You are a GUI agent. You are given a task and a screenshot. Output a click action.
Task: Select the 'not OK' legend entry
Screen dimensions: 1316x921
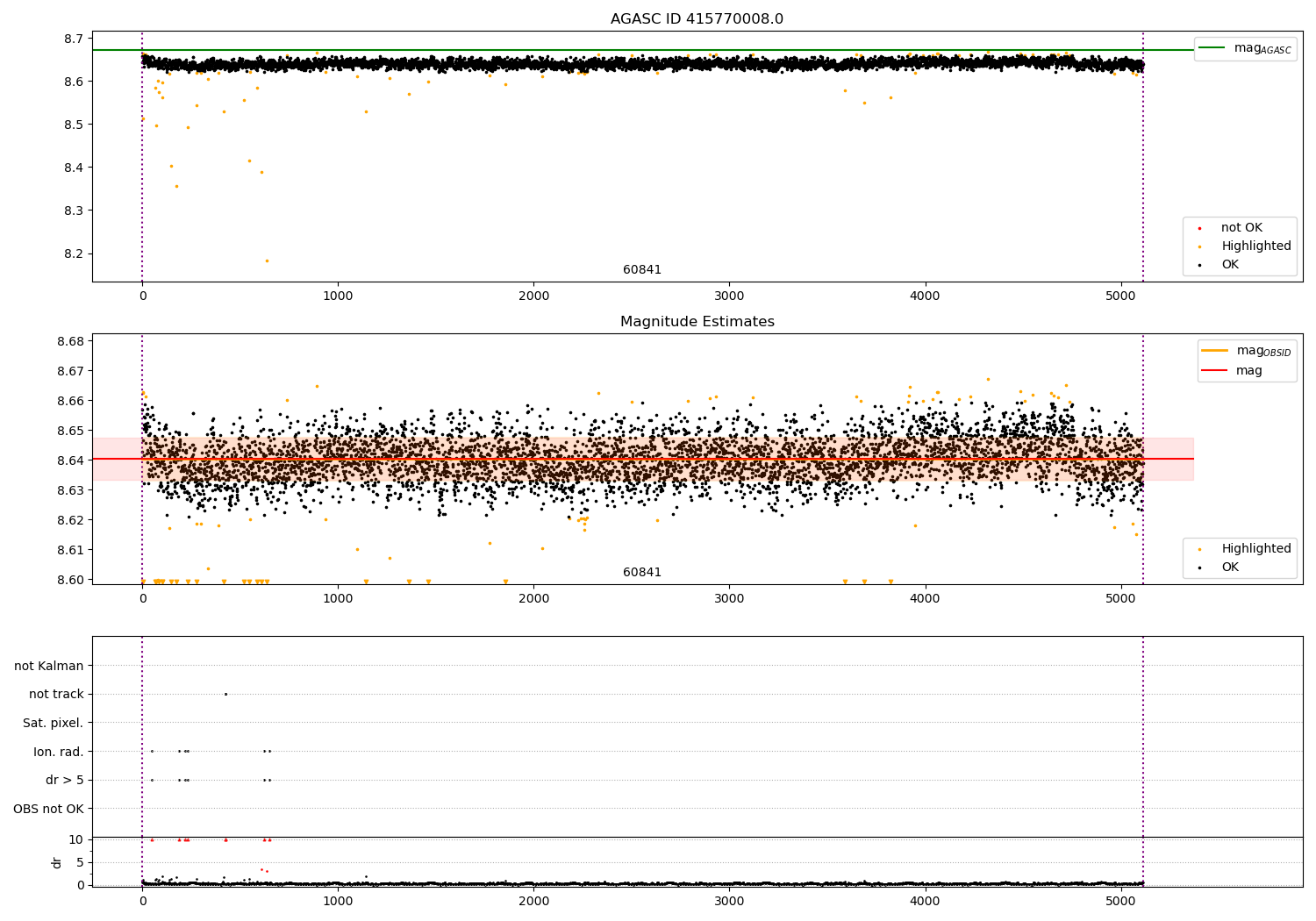1241,228
